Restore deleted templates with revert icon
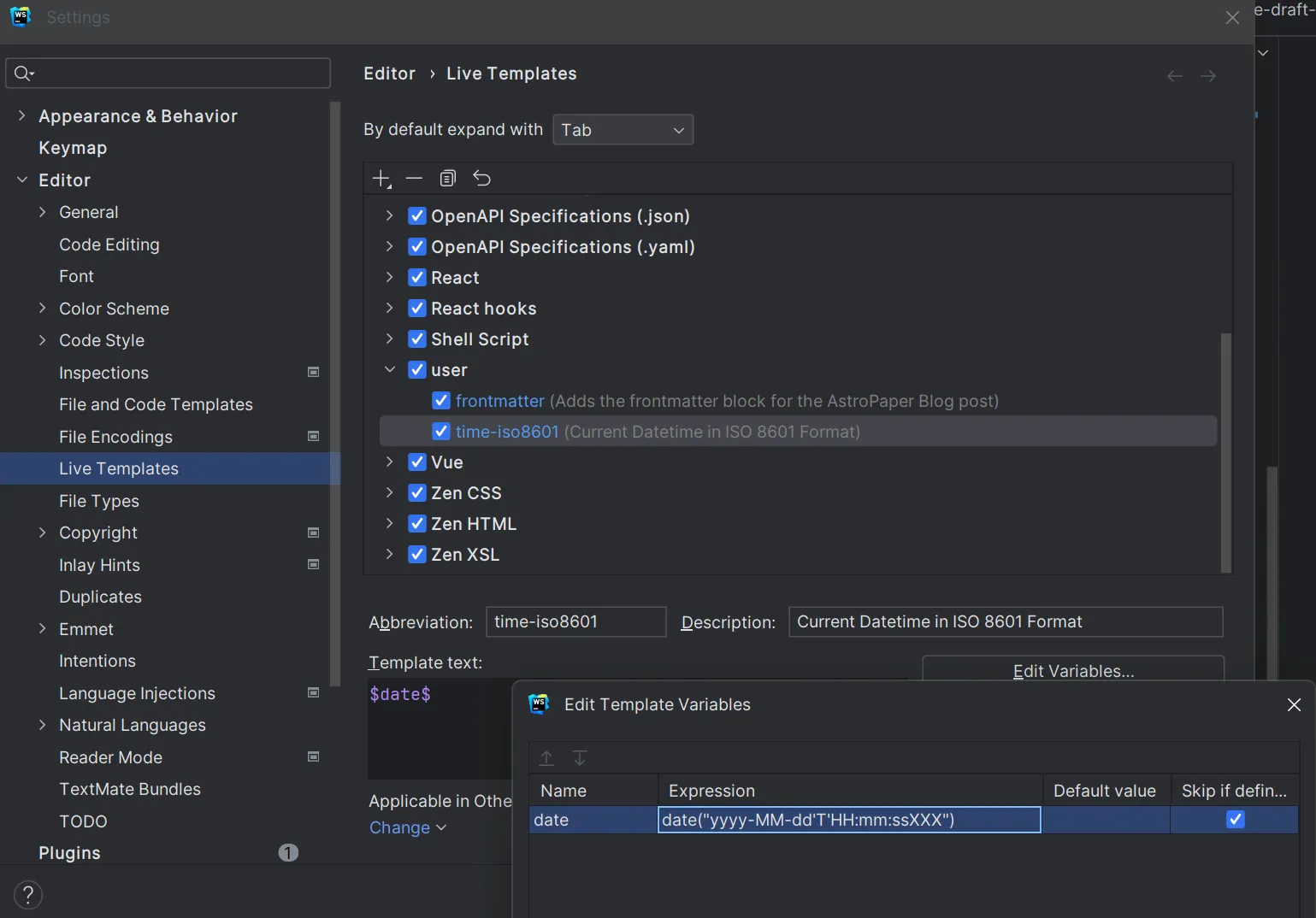Screen dimensions: 1316x918 [482, 179]
